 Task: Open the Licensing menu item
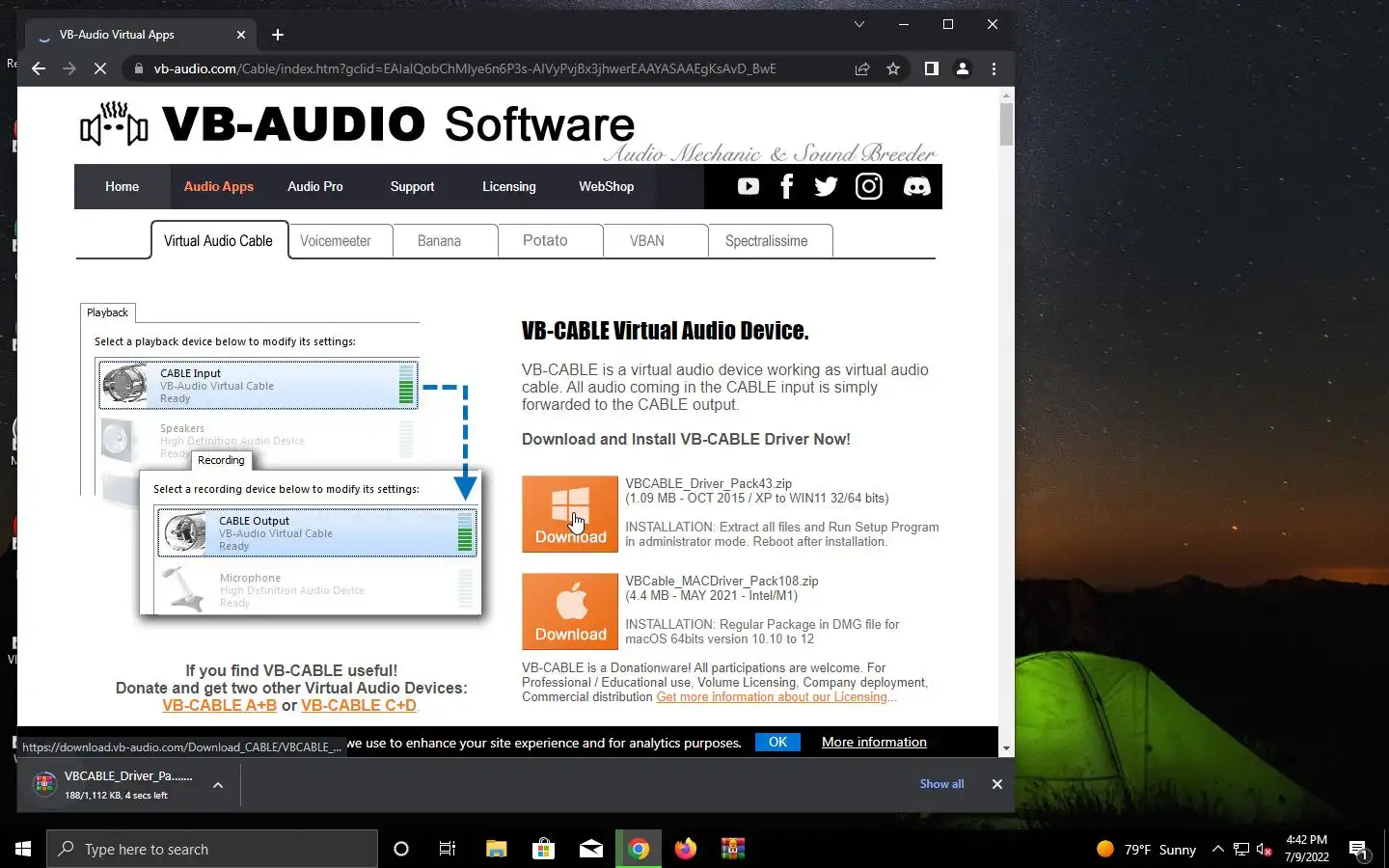[x=508, y=186]
